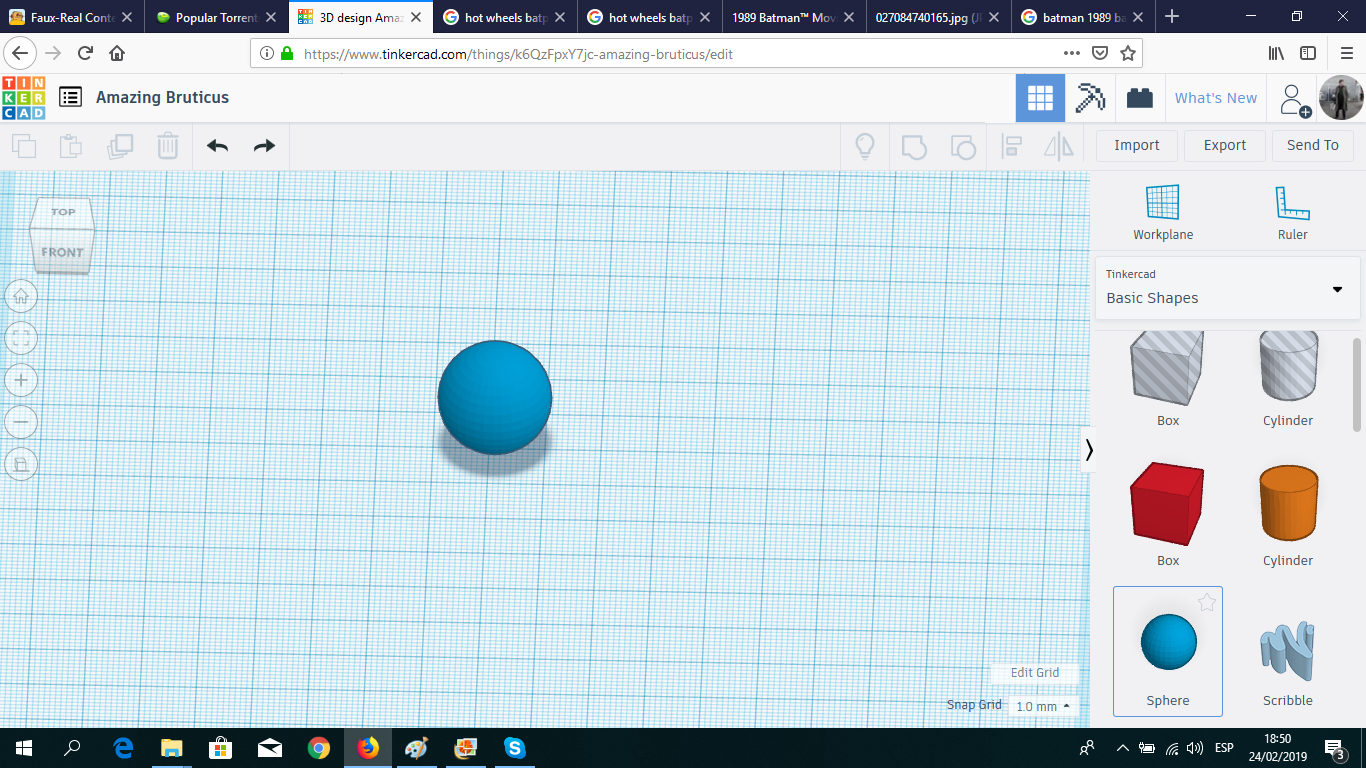Open the Windows Start menu
This screenshot has height=768, width=1366.
(x=24, y=748)
